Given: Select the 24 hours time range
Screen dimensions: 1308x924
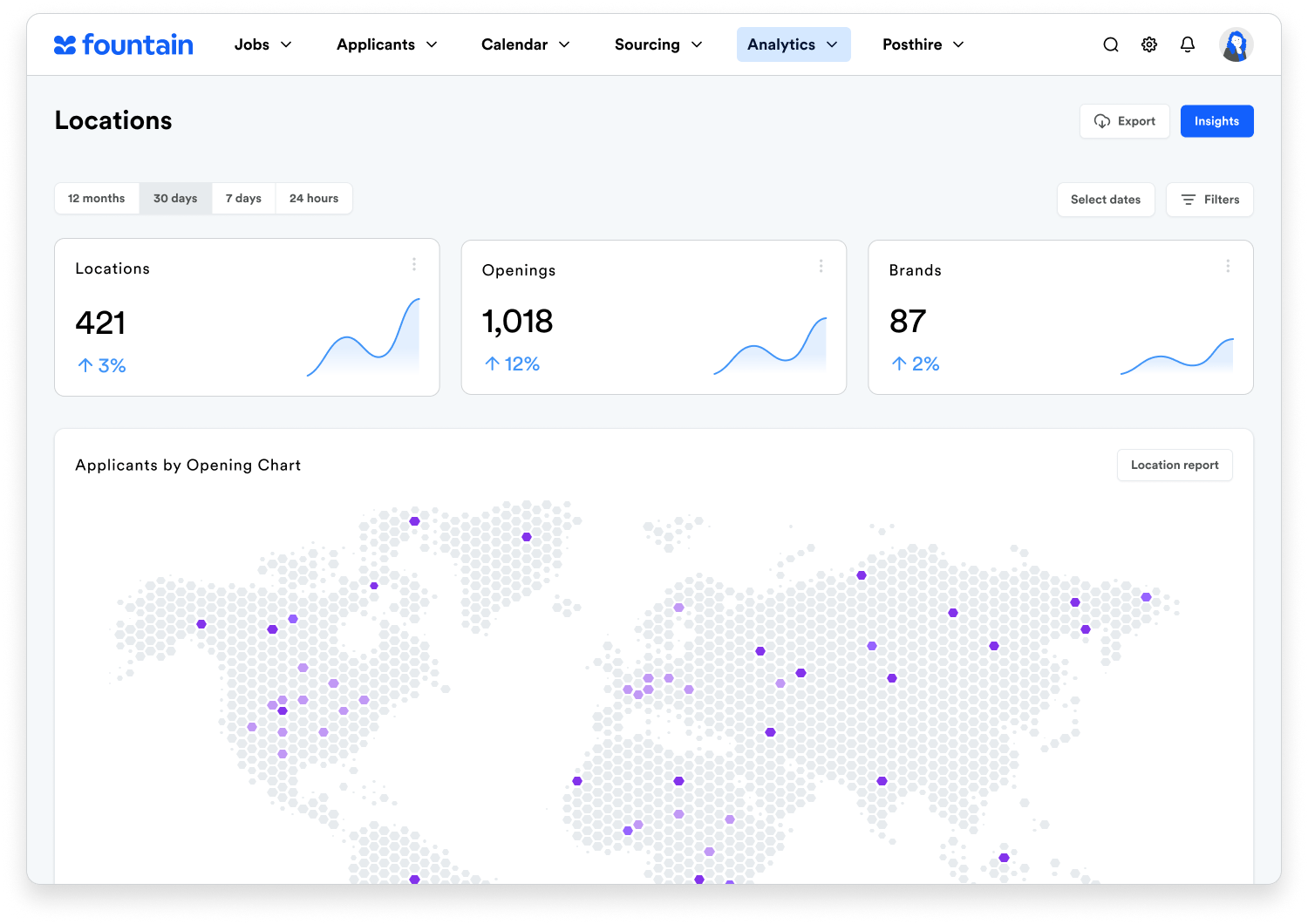Looking at the screenshot, I should [x=314, y=199].
